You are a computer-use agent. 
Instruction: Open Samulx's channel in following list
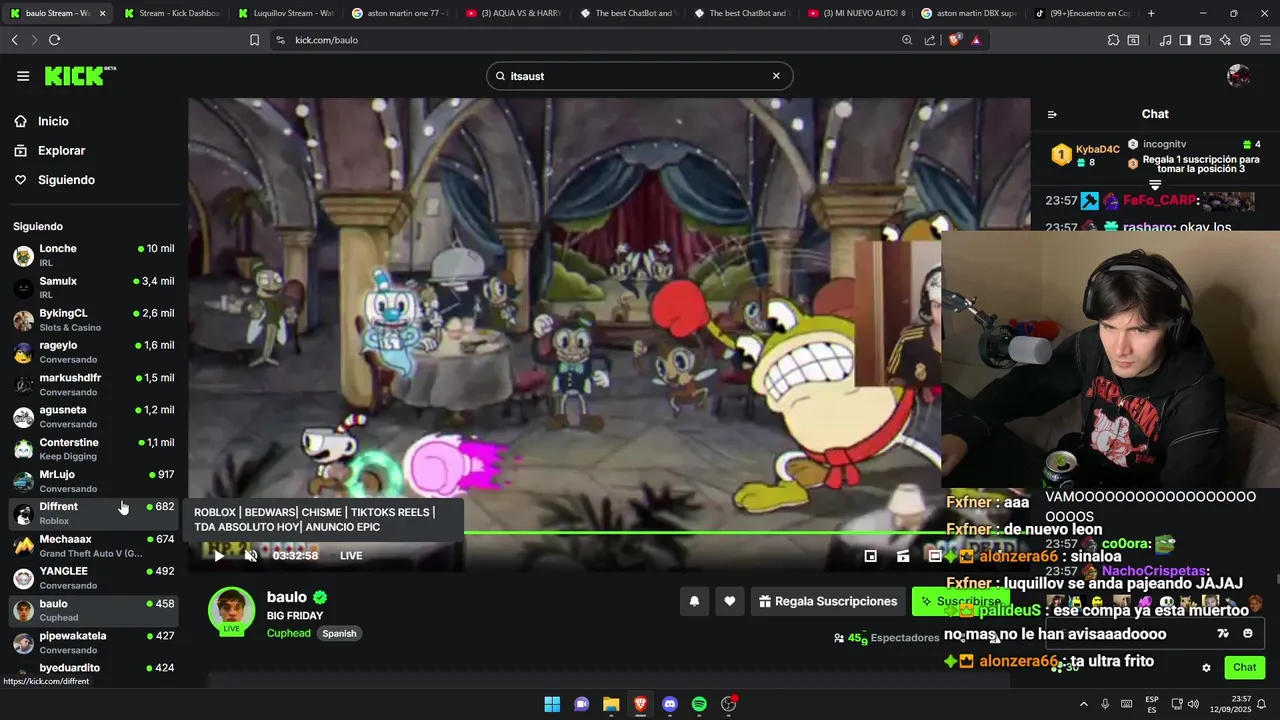click(94, 288)
